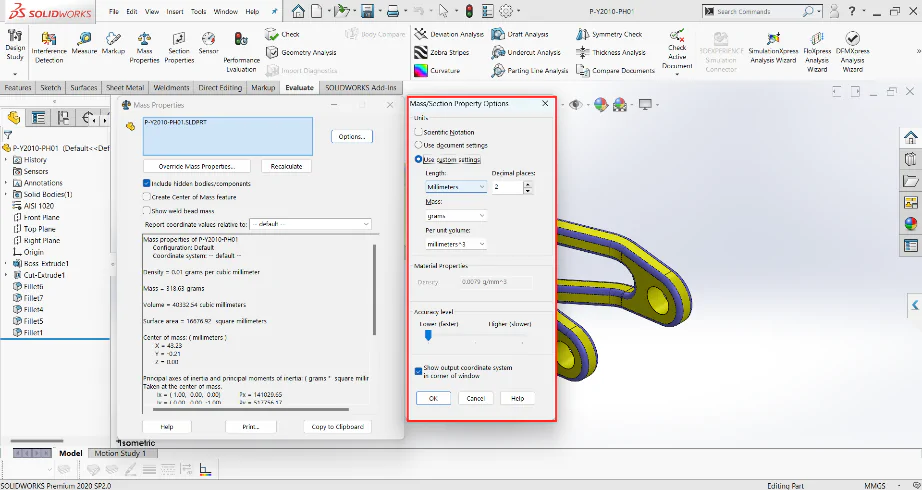This screenshot has width=922, height=490.
Task: Expand Cut-Extrude1 feature node
Action: (x=6, y=275)
